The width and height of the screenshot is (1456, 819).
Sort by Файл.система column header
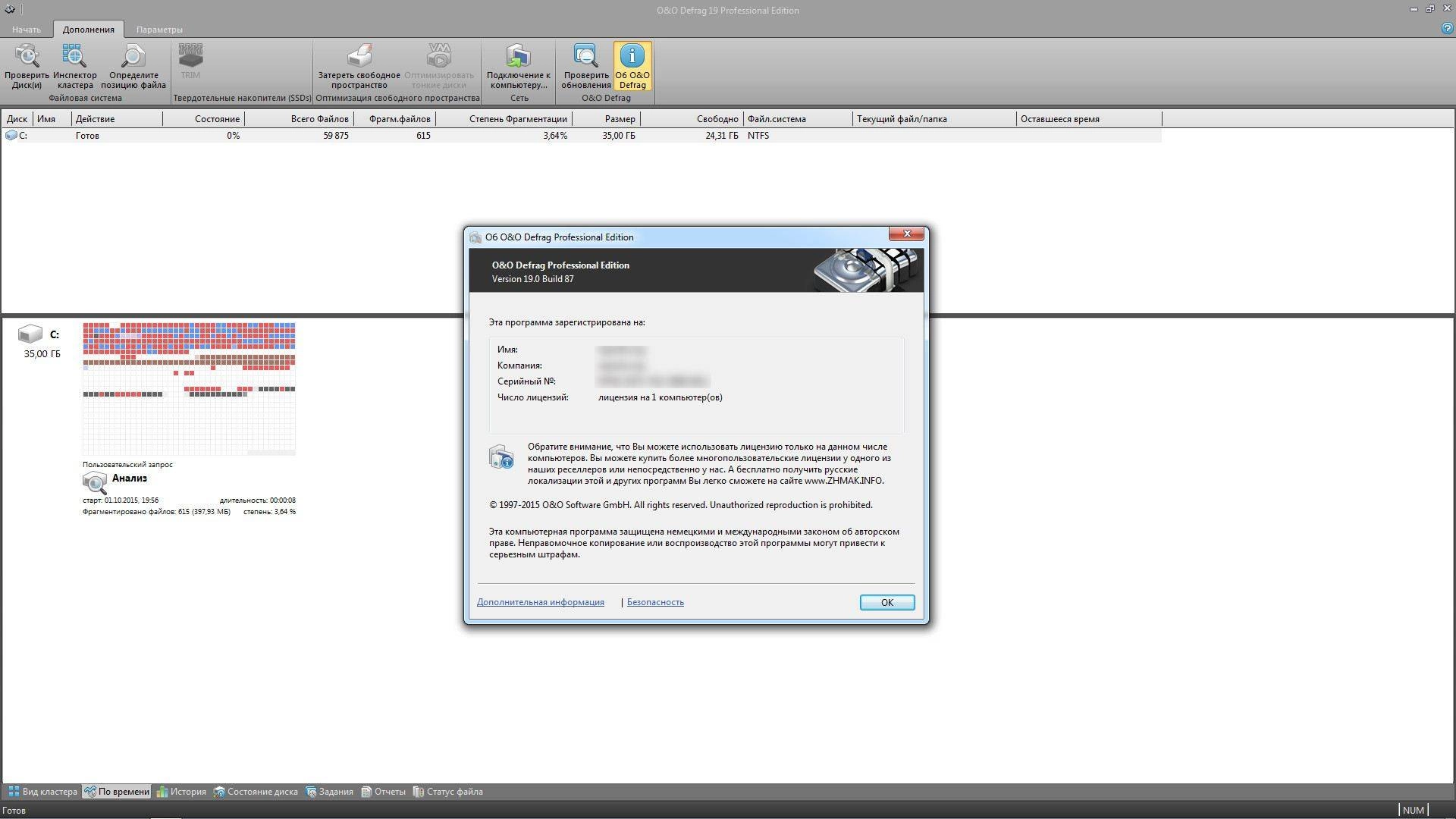coord(798,119)
